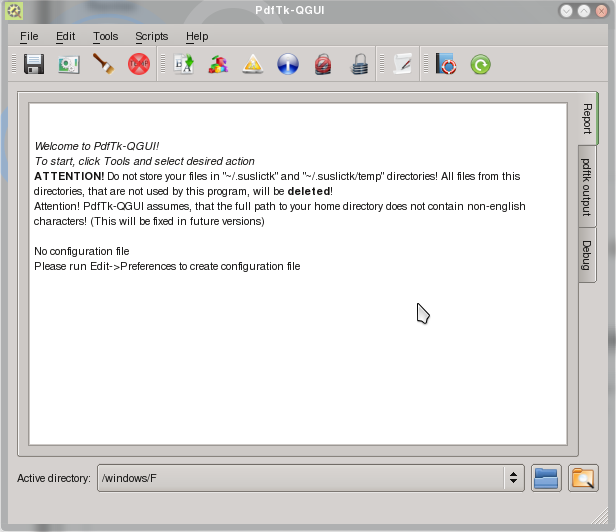Open preferences via the gear panel icon

(x=69, y=64)
